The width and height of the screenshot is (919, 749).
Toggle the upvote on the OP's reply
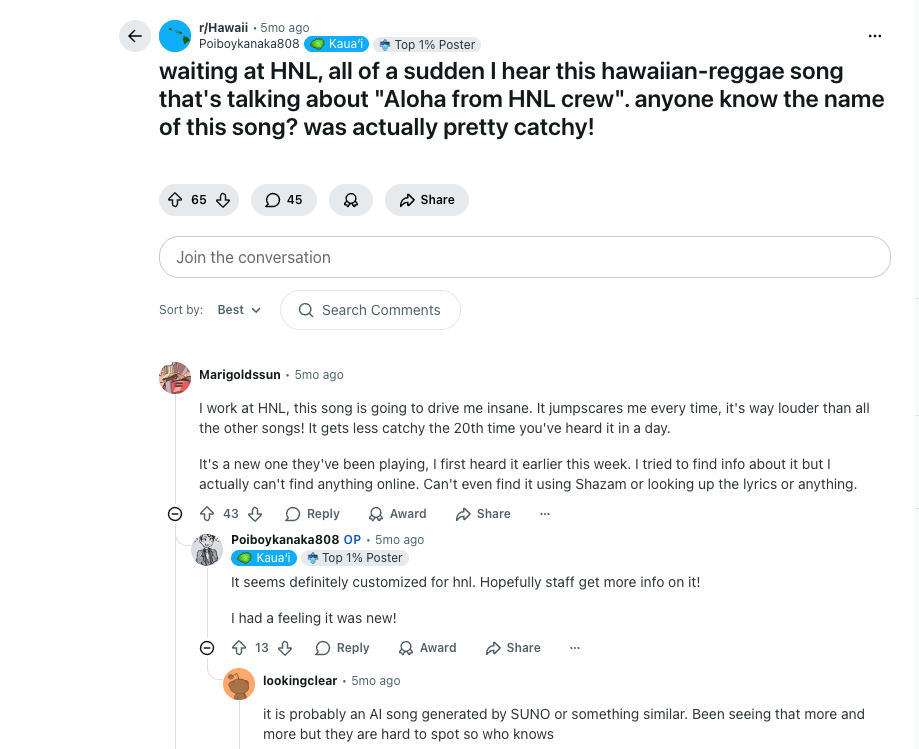(x=237, y=647)
